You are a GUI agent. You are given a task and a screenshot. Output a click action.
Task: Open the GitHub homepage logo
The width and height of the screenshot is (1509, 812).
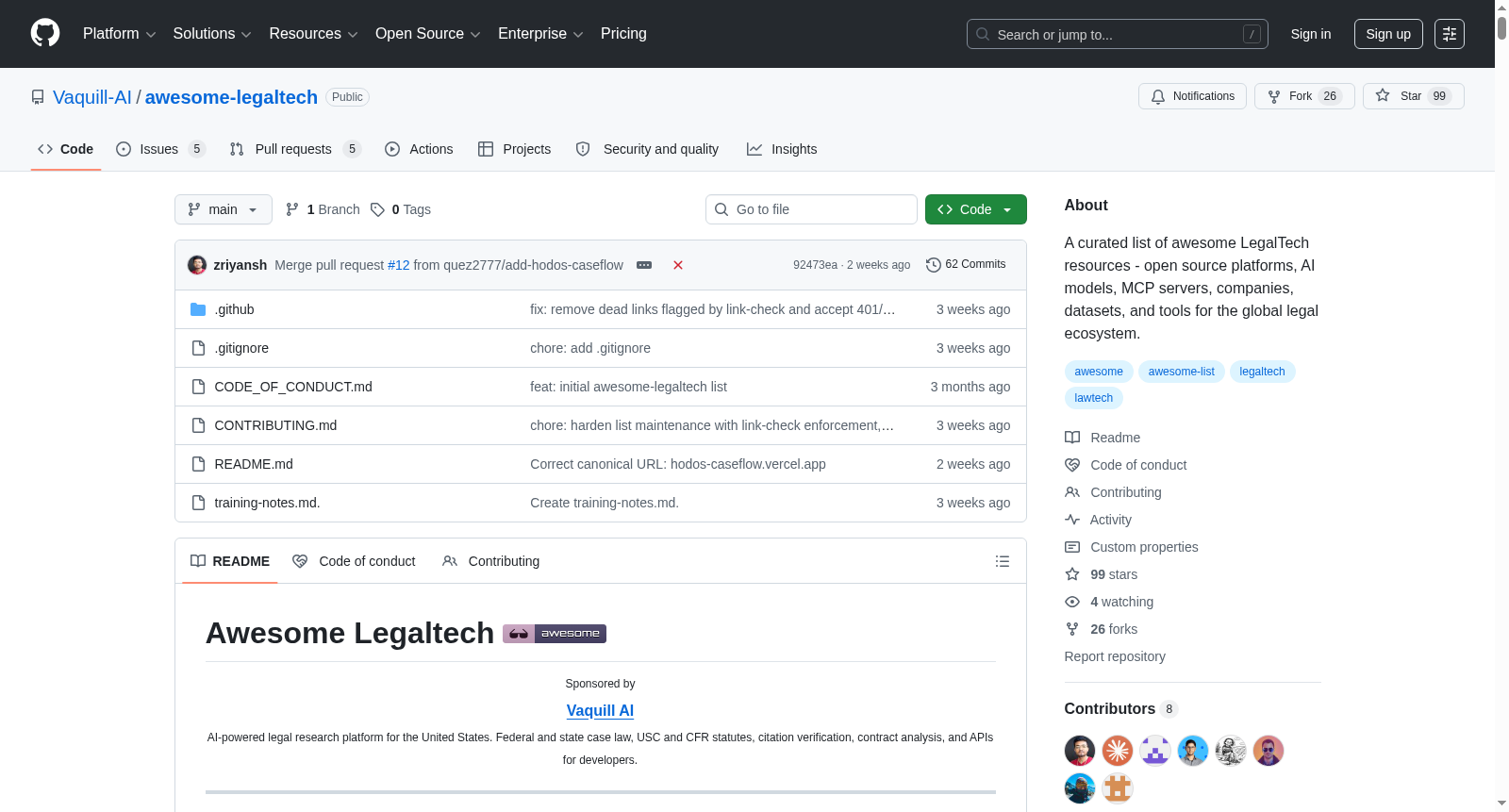pyautogui.click(x=45, y=33)
